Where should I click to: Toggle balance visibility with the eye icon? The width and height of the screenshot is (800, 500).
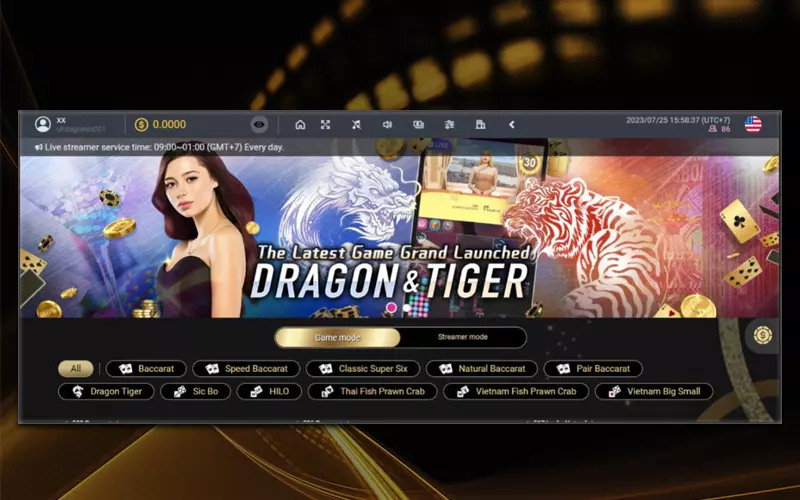point(259,125)
